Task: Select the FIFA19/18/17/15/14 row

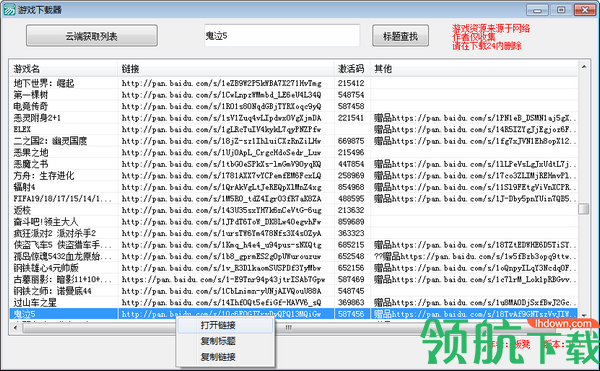Action: pyautogui.click(x=293, y=199)
